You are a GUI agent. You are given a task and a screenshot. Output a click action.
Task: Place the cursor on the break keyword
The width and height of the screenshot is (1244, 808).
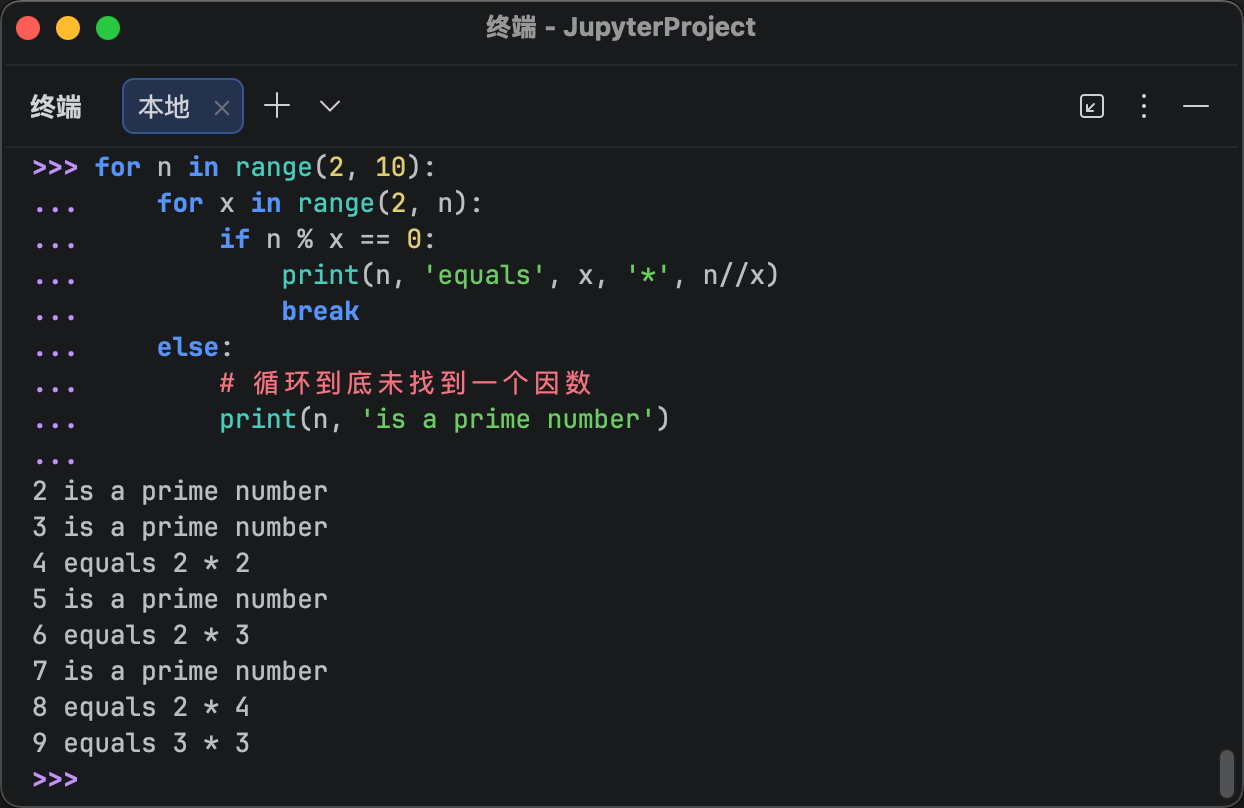320,311
